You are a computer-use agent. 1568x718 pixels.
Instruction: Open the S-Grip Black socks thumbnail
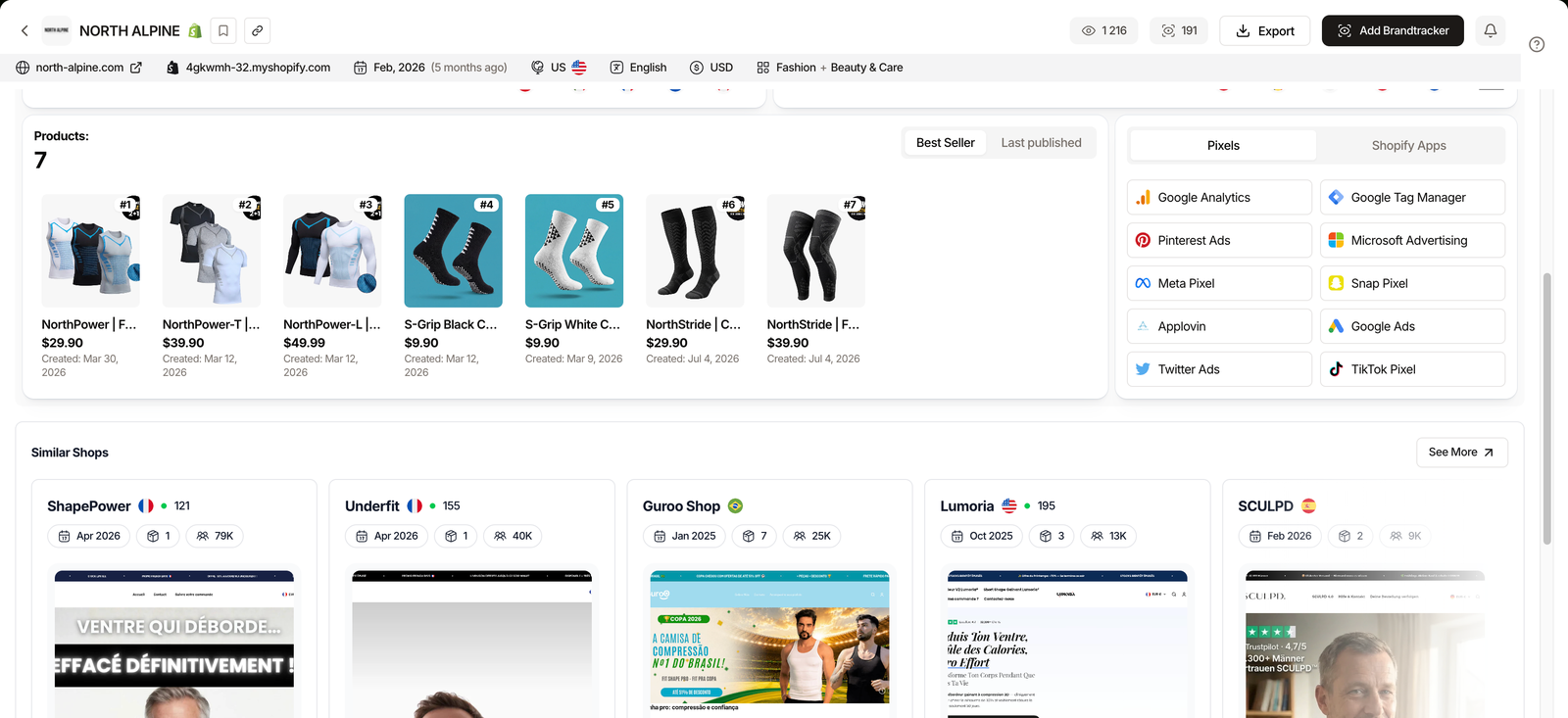pyautogui.click(x=453, y=251)
